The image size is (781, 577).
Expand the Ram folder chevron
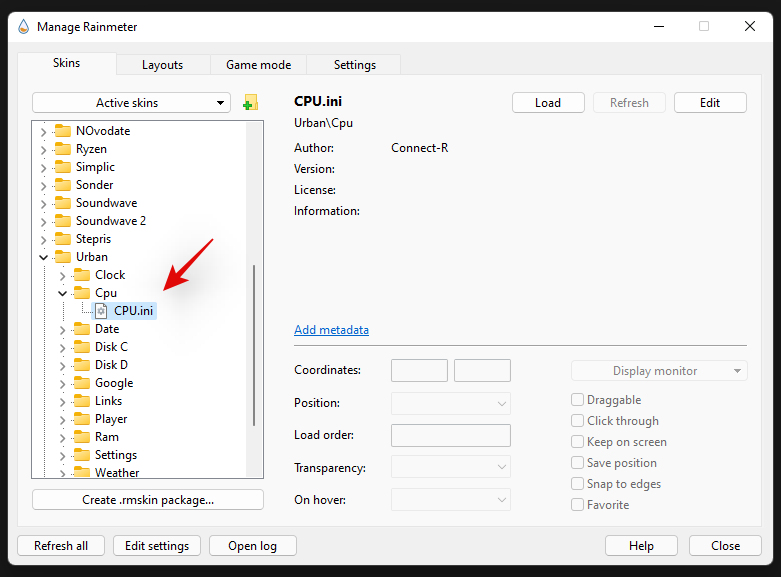coord(62,437)
